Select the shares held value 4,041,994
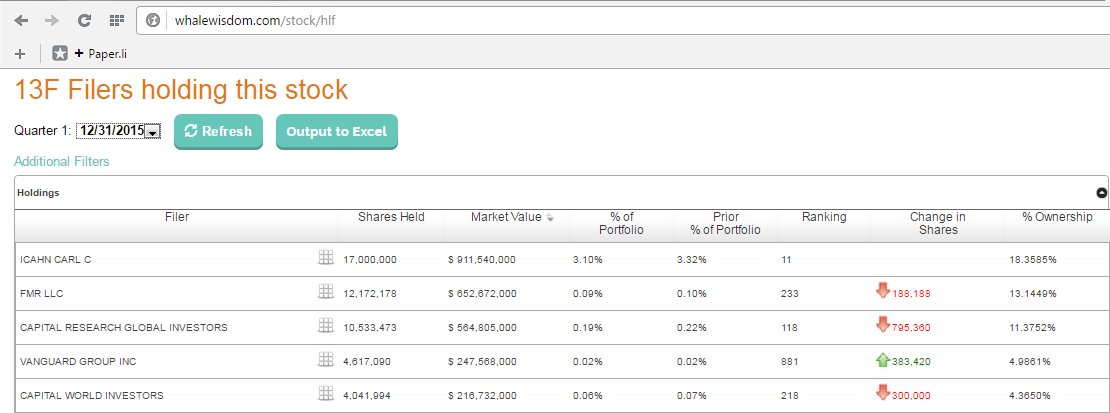Viewport: 1110px width, 413px height. coord(367,395)
